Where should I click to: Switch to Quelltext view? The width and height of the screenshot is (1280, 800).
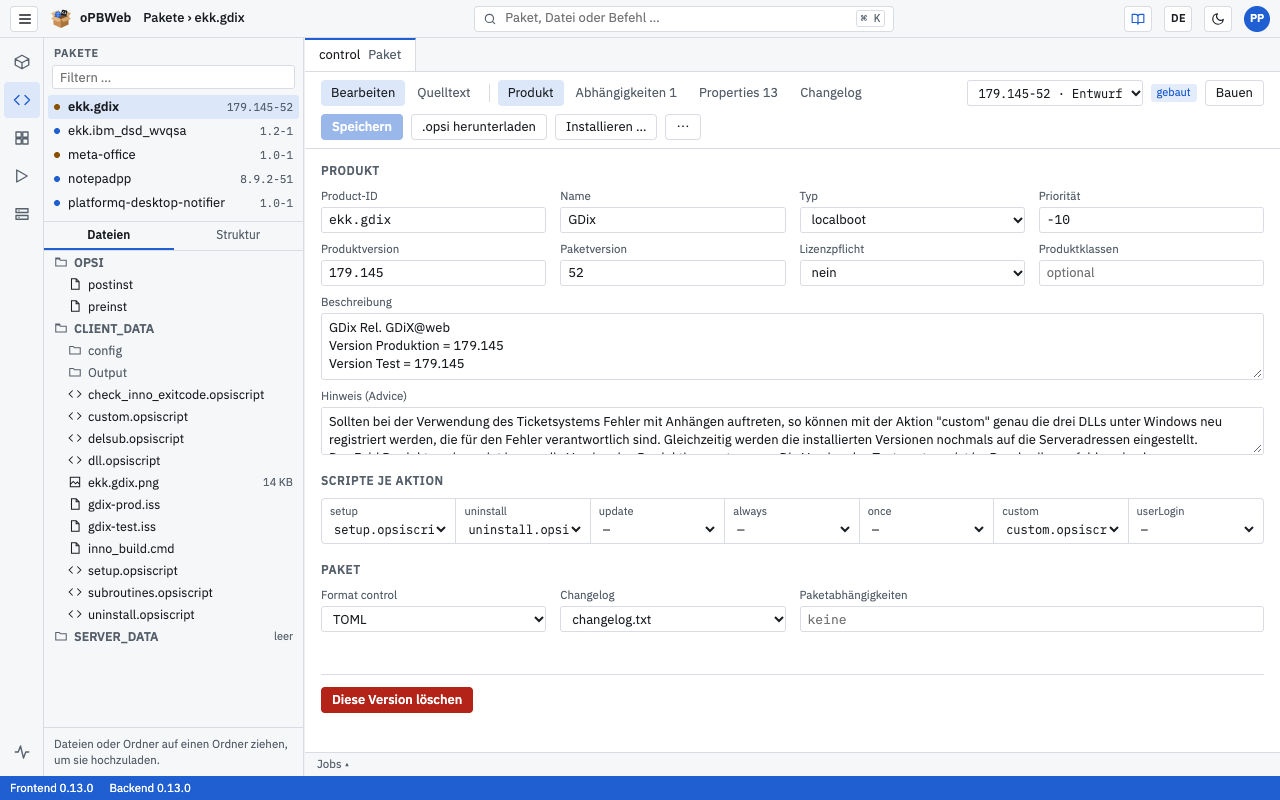pos(444,93)
